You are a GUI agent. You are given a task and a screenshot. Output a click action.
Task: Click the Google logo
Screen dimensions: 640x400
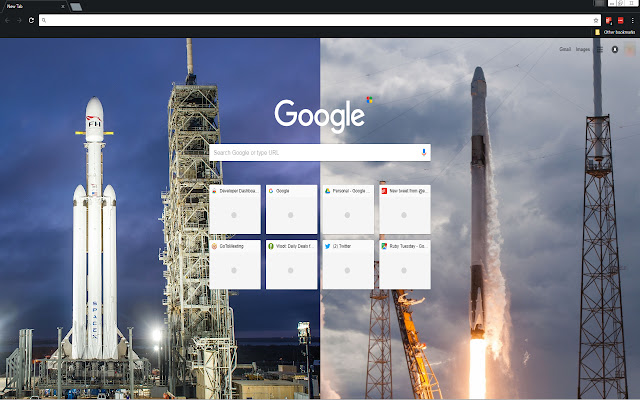tap(320, 116)
